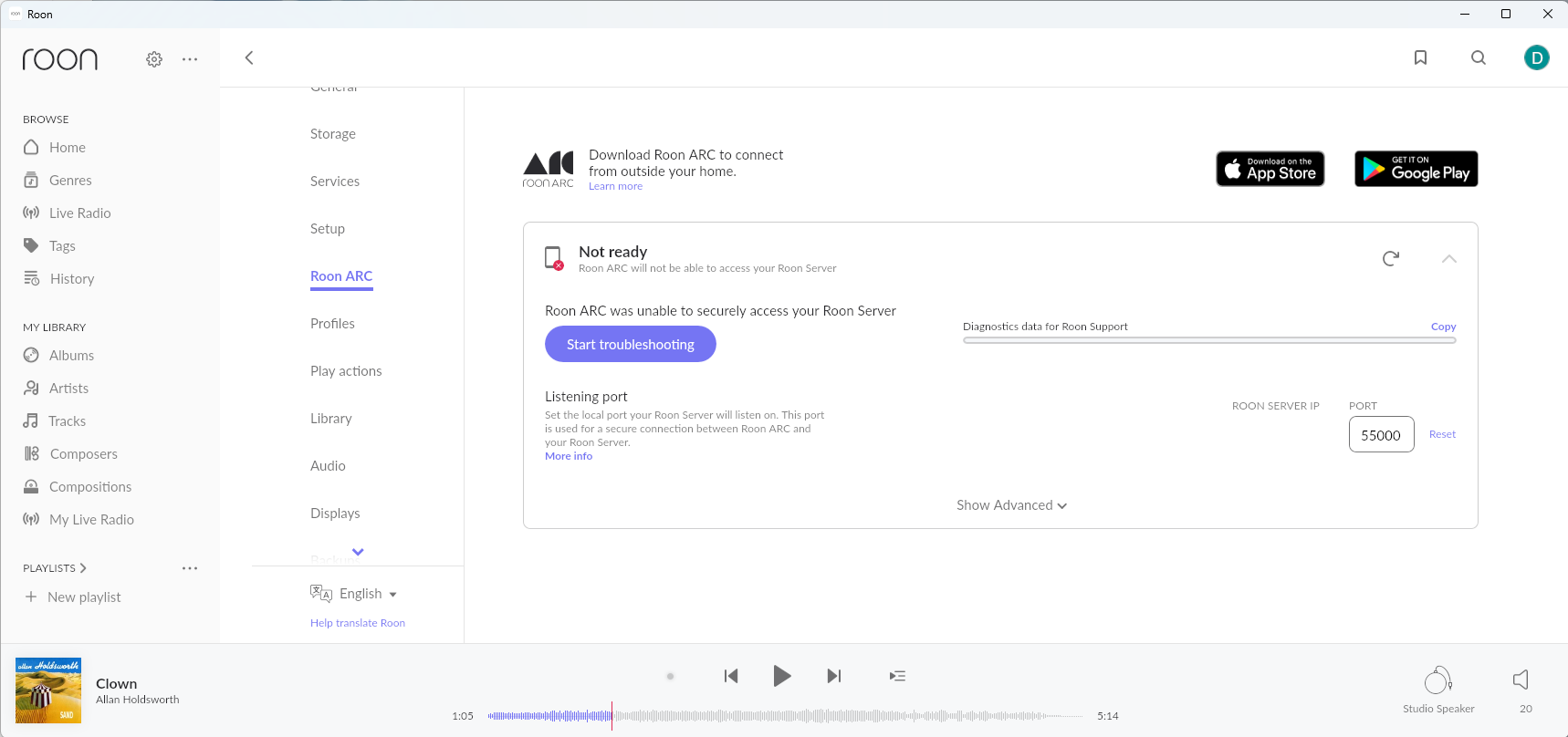
Task: Seek within the waveform progress bar
Action: (x=785, y=716)
